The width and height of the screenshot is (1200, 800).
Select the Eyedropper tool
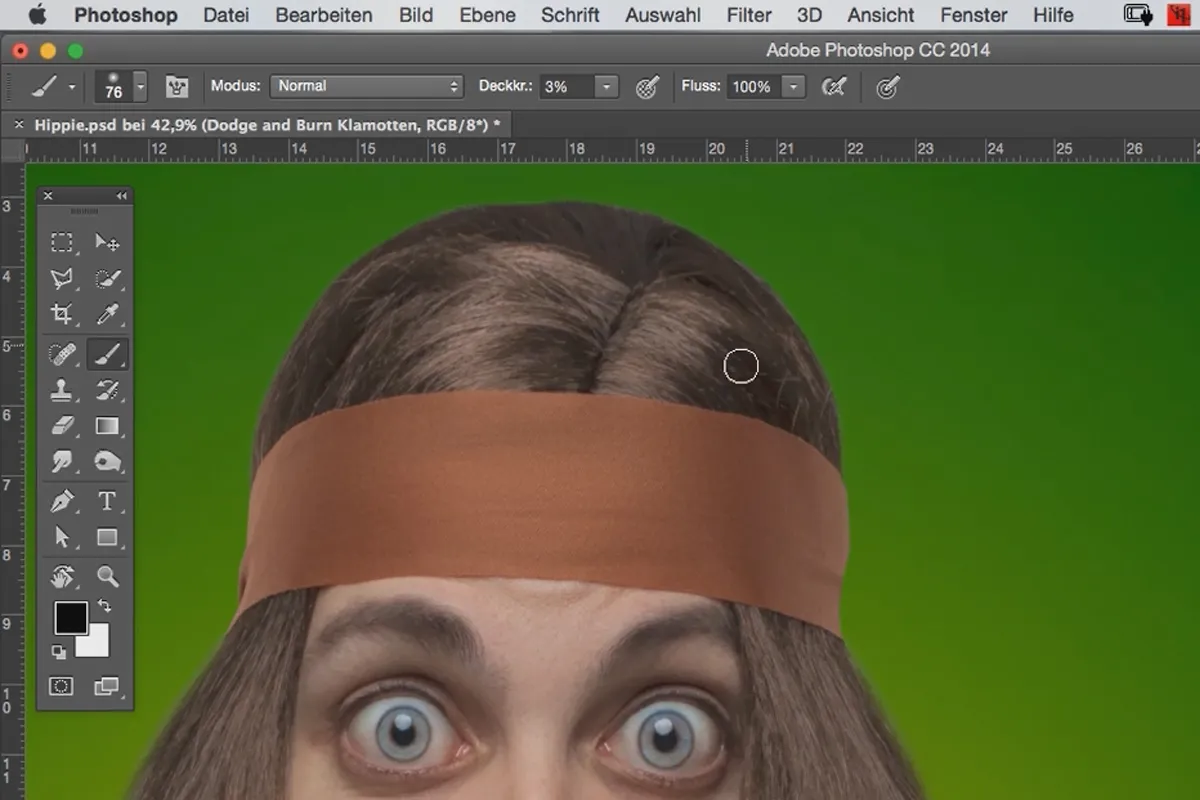click(107, 315)
